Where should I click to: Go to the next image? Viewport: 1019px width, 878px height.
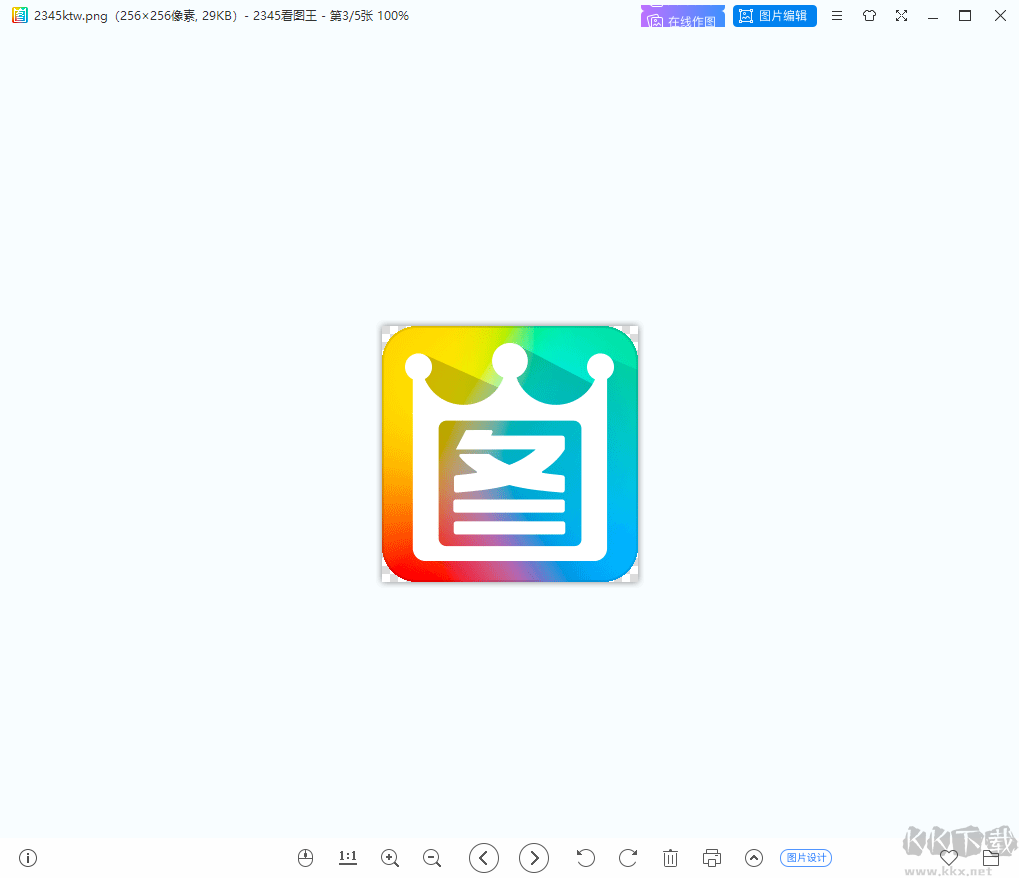tap(534, 858)
